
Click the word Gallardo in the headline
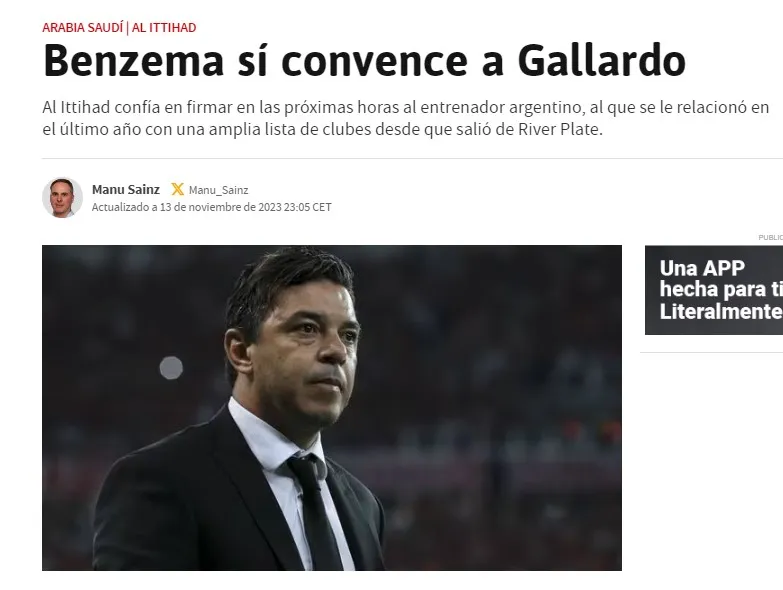pos(602,61)
